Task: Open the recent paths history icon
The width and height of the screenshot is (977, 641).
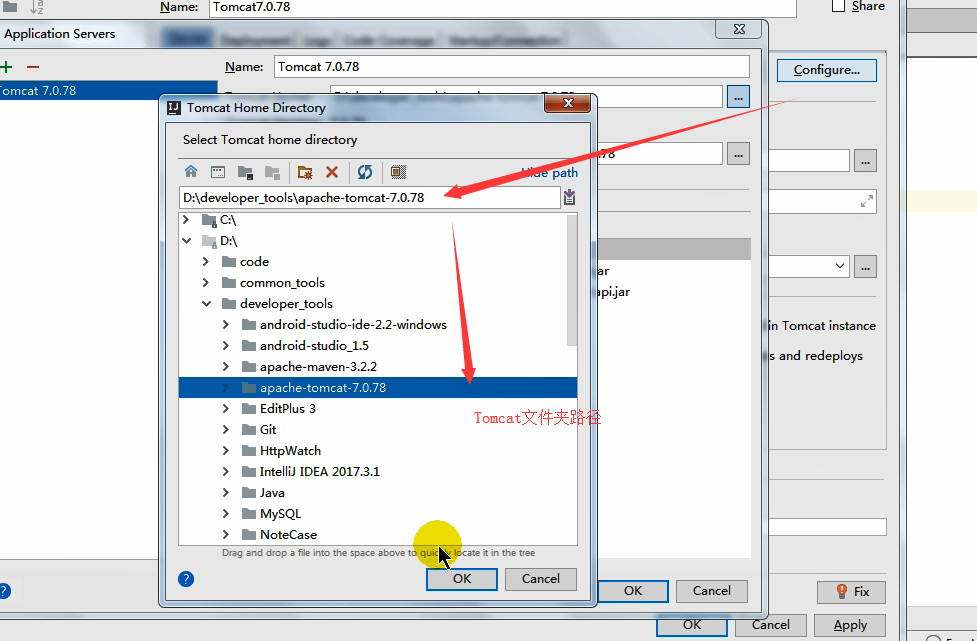Action: point(570,197)
